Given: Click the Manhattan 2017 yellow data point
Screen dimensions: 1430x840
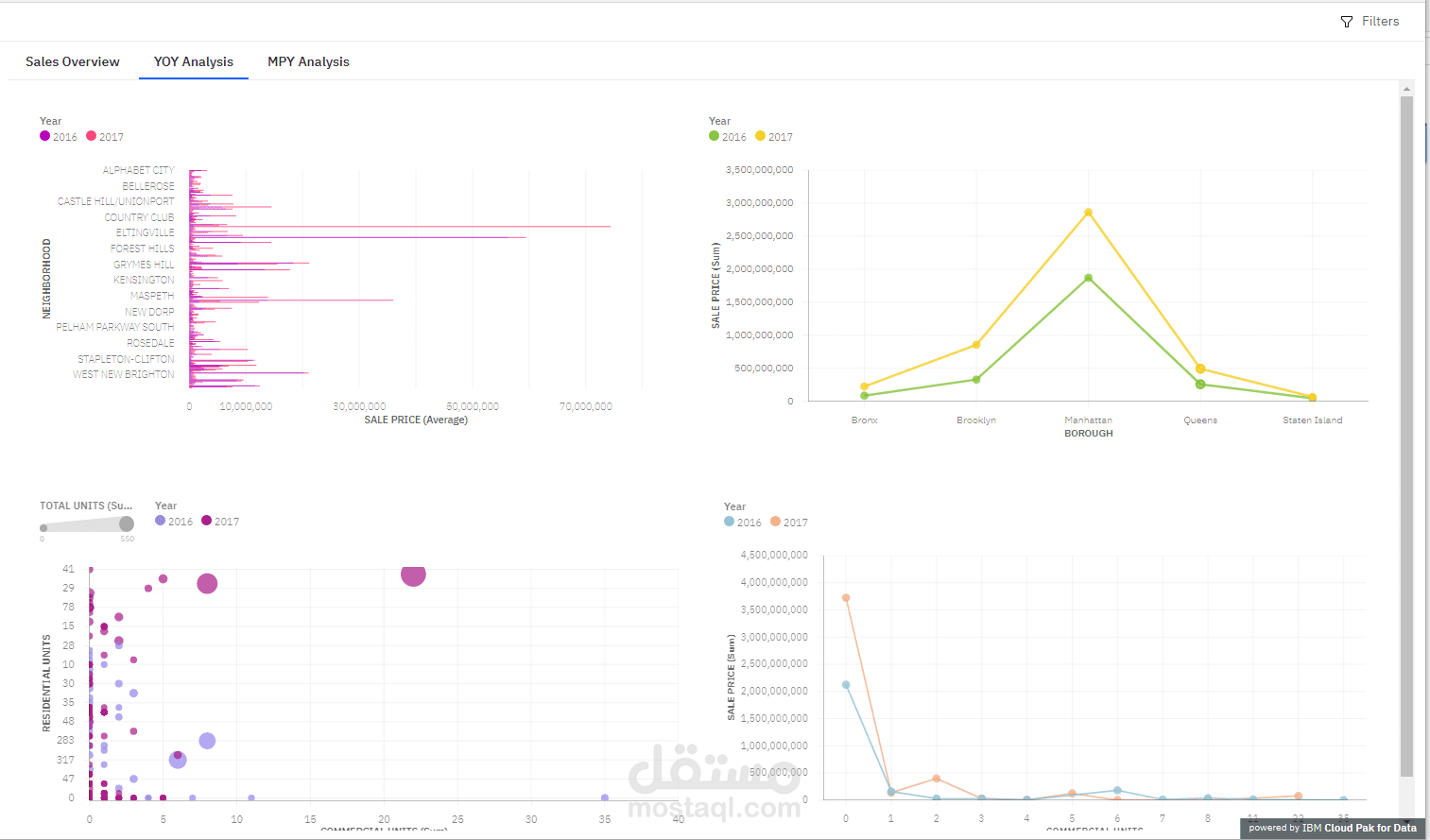Looking at the screenshot, I should point(1088,213).
